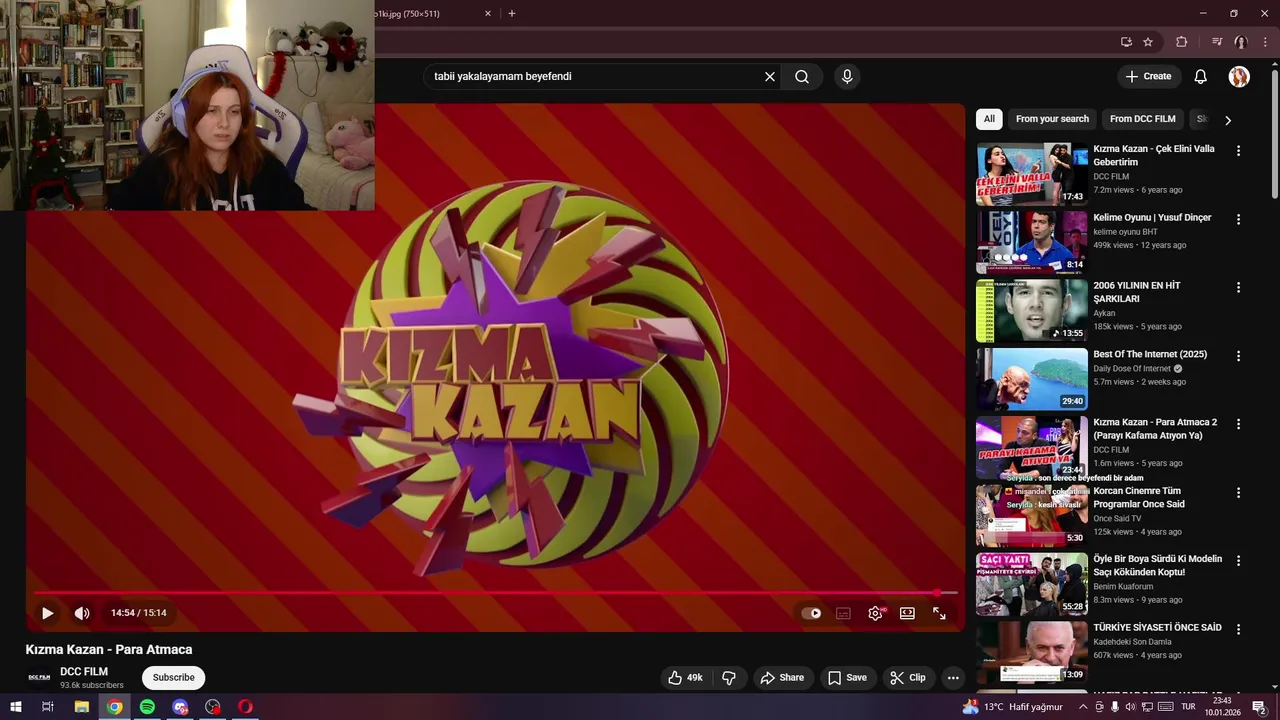Viewport: 1280px width, 720px height.
Task: Subscribe to DCC FILM channel
Action: [173, 677]
